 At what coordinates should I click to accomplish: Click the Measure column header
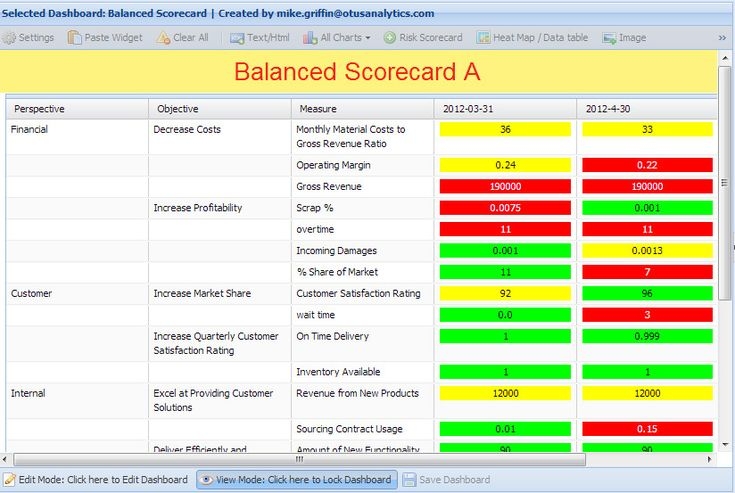point(317,108)
